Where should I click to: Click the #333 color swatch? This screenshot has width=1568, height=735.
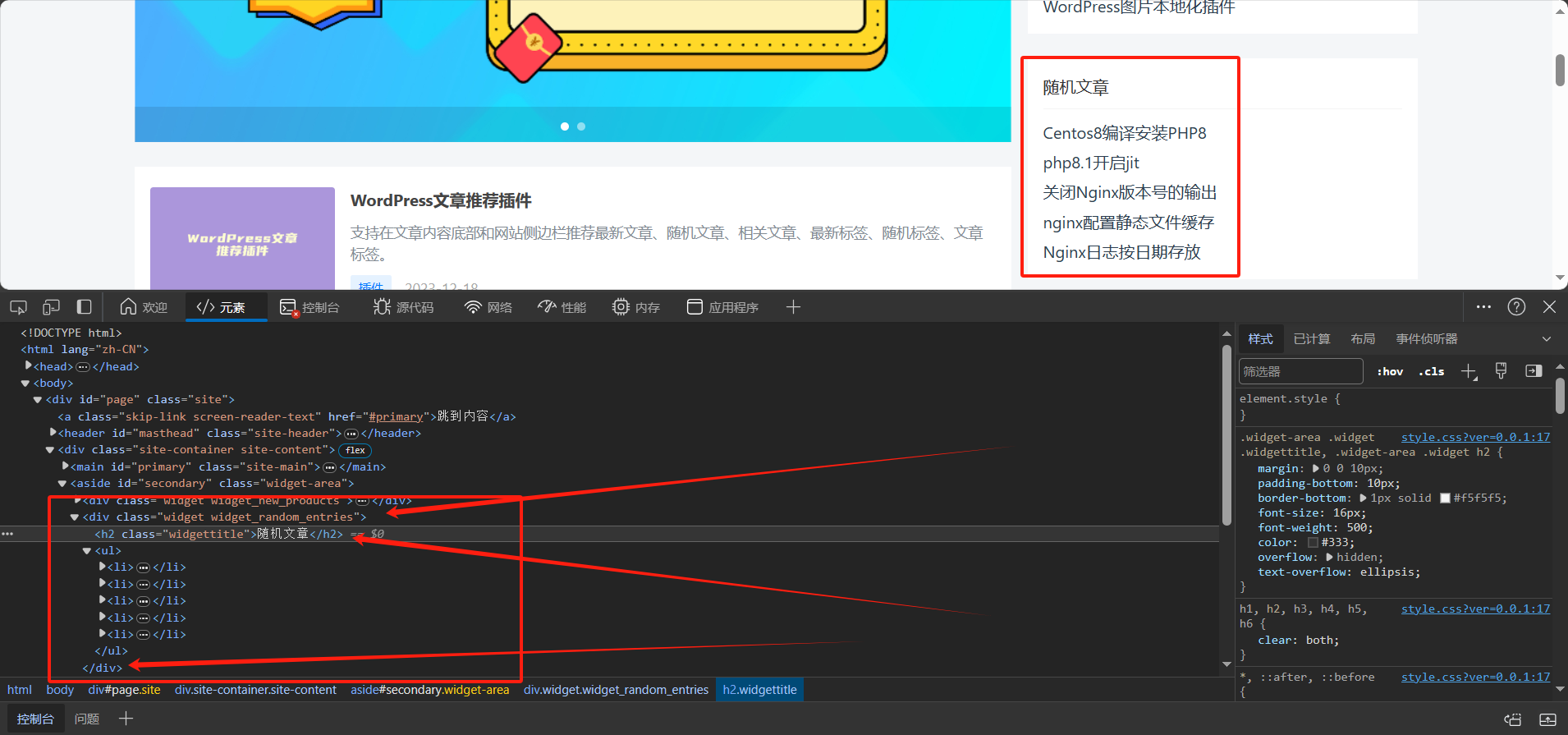pyautogui.click(x=1313, y=543)
